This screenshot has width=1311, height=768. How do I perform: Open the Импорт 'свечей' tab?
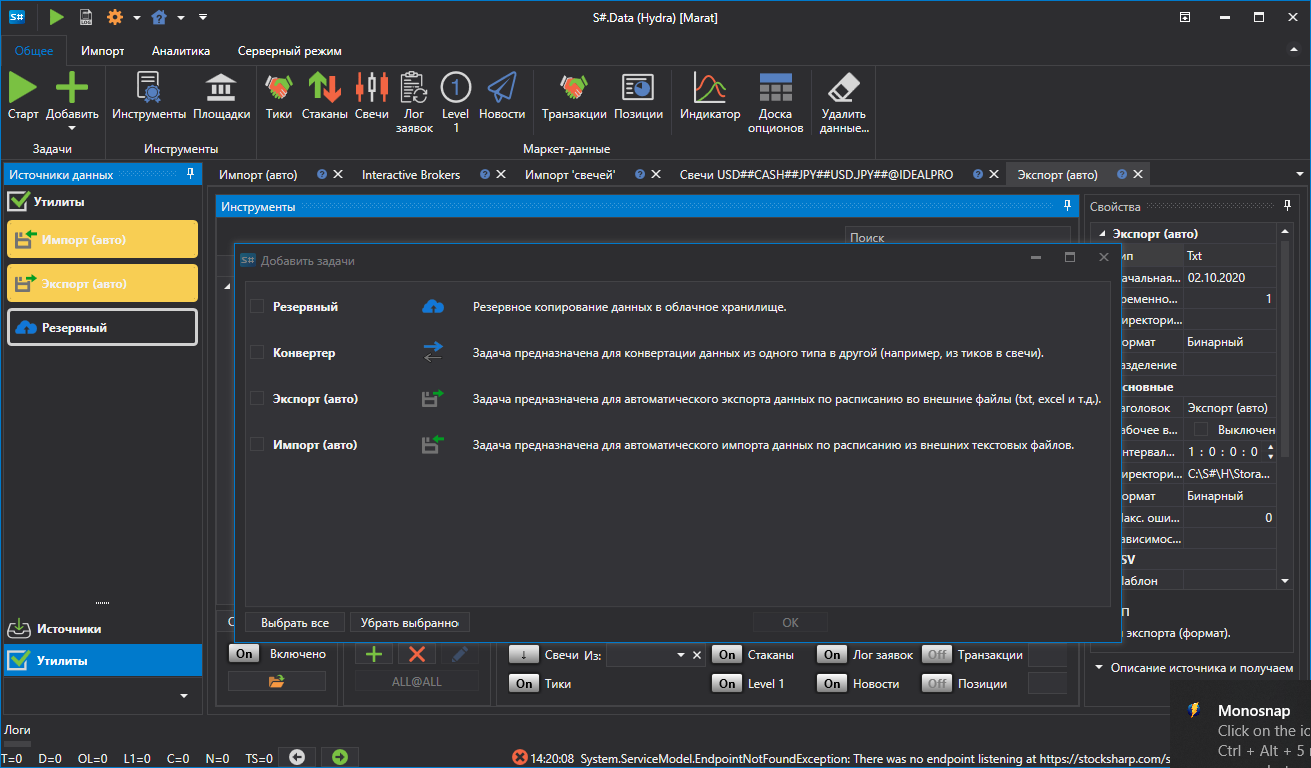570,174
